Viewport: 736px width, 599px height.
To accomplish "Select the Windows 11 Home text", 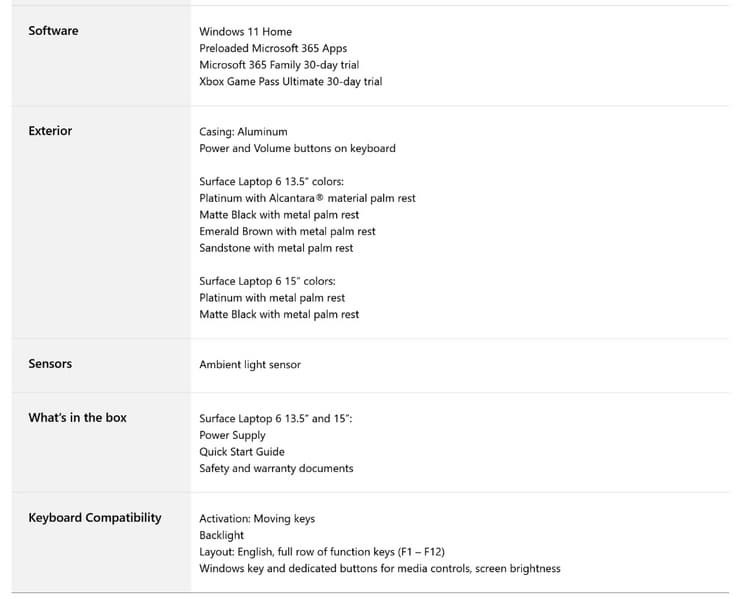I will pos(245,32).
